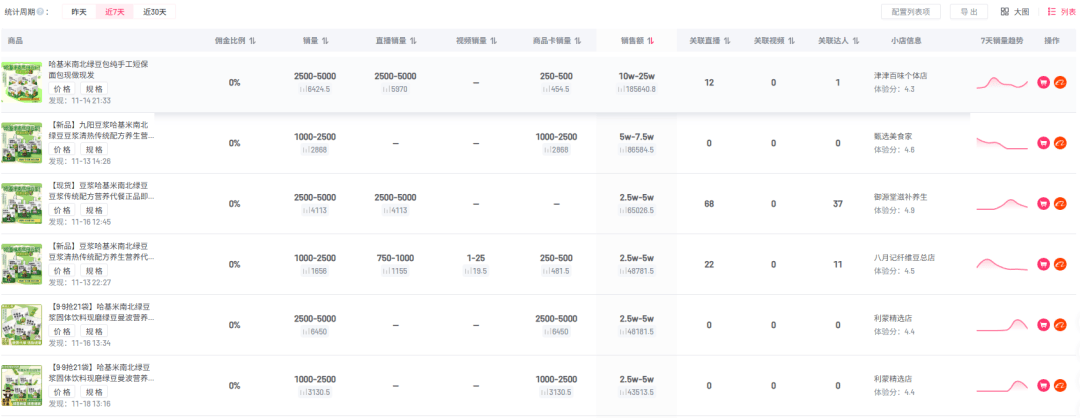Click the pink cart icon for 津津百味个体店 row

pyautogui.click(x=1044, y=82)
